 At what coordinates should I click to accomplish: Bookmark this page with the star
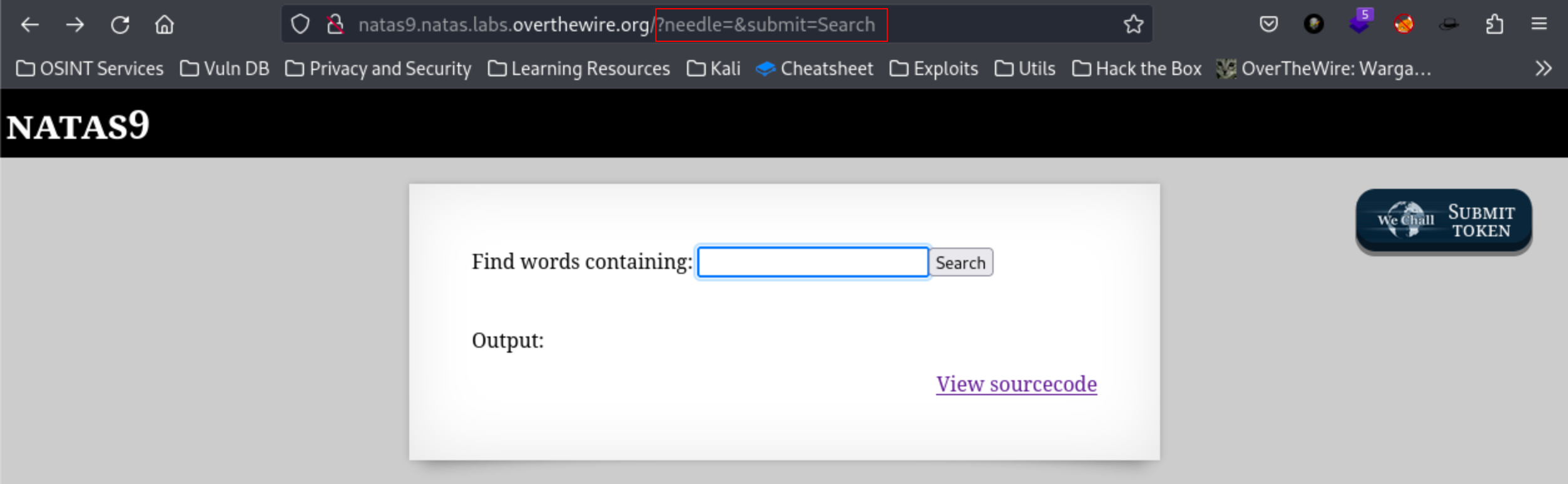(x=1133, y=25)
